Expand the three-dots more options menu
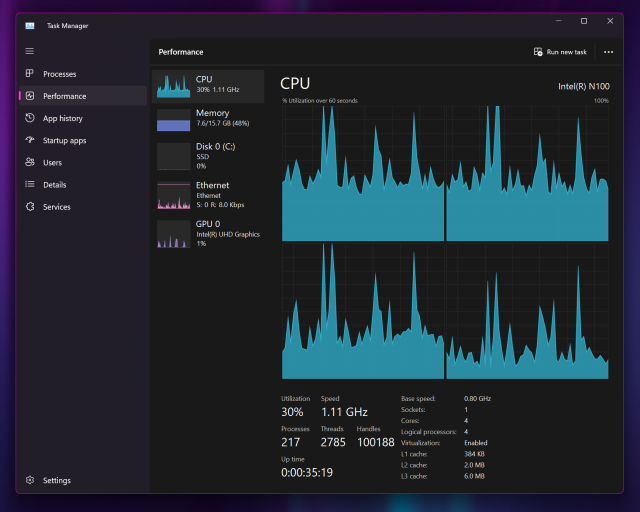Image resolution: width=640 pixels, height=512 pixels. tap(608, 52)
